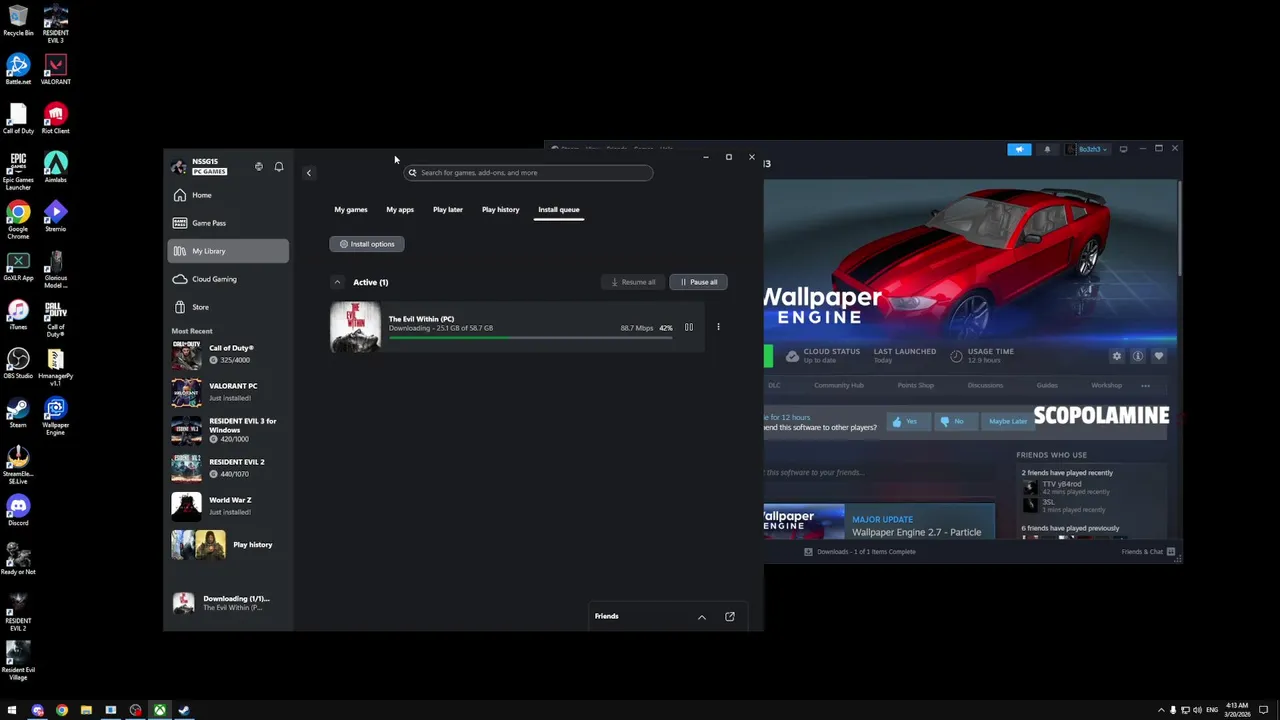Open Install options
Viewport: 1280px width, 720px height.
(367, 244)
